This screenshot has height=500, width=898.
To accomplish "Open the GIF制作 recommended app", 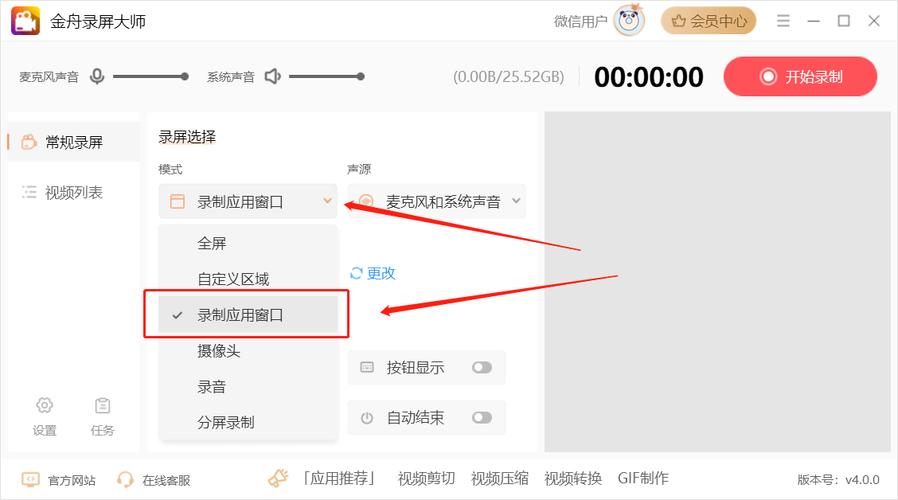I will 643,478.
